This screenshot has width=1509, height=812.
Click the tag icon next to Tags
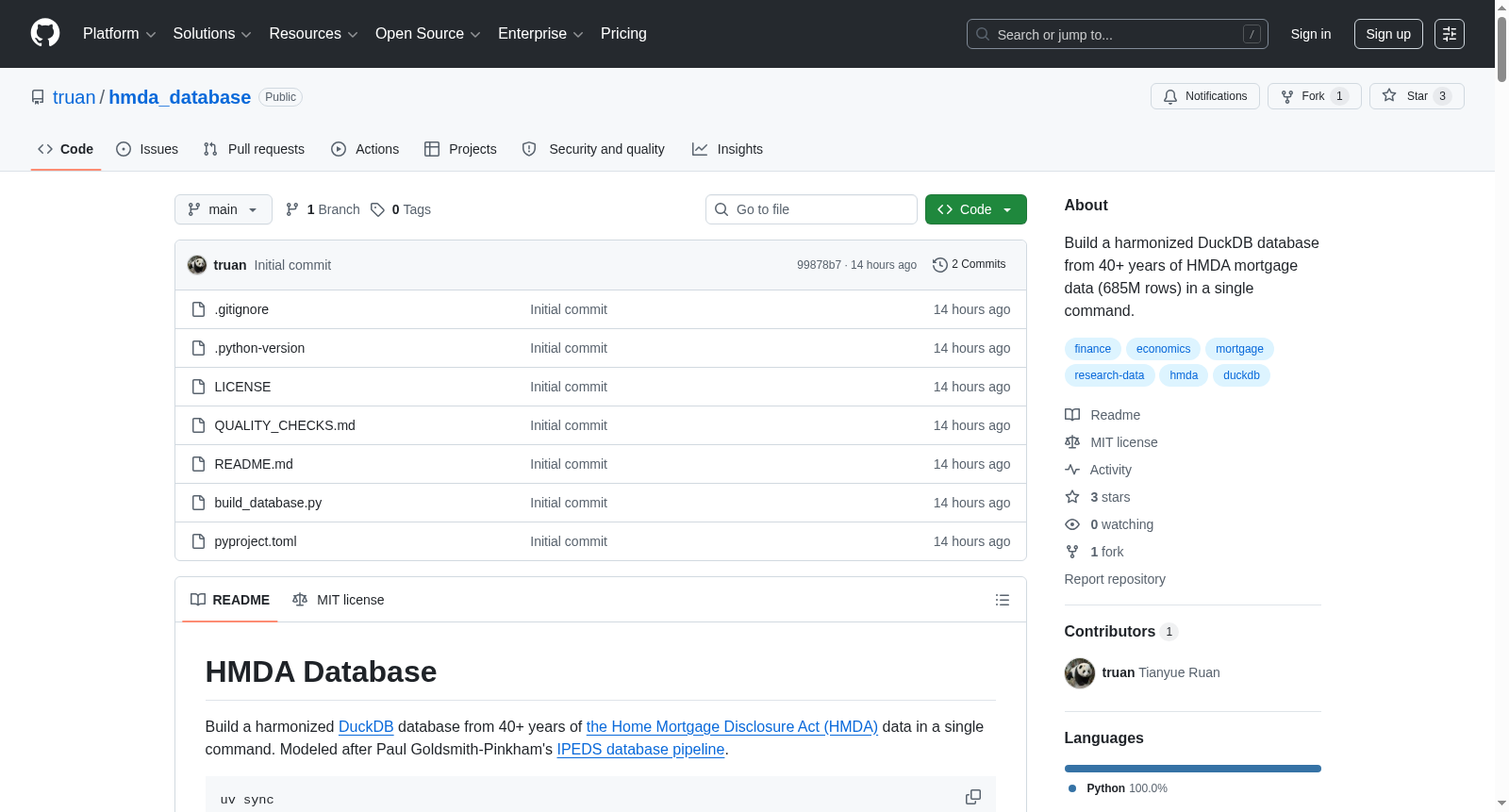pyautogui.click(x=377, y=209)
